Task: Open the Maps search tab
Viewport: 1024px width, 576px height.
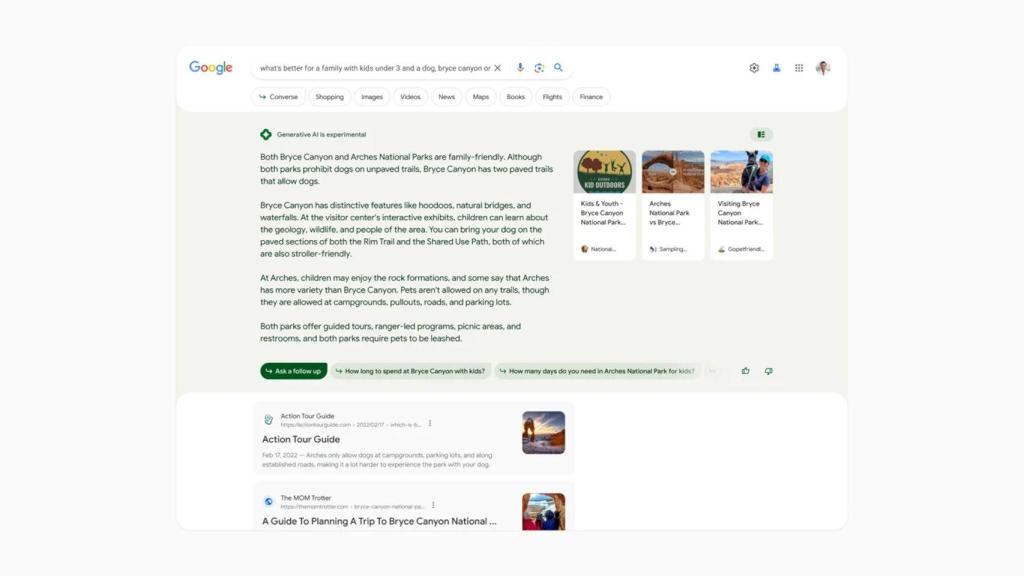Action: 480,97
